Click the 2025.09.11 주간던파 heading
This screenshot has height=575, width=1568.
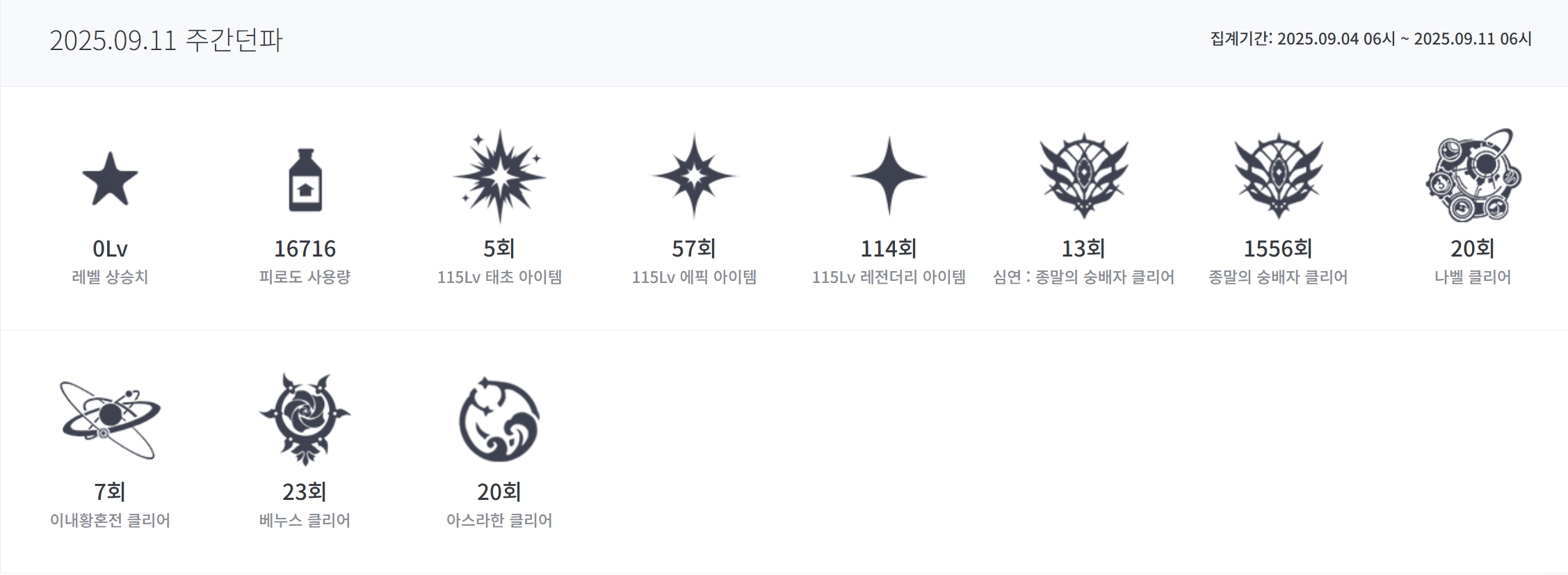tap(165, 40)
